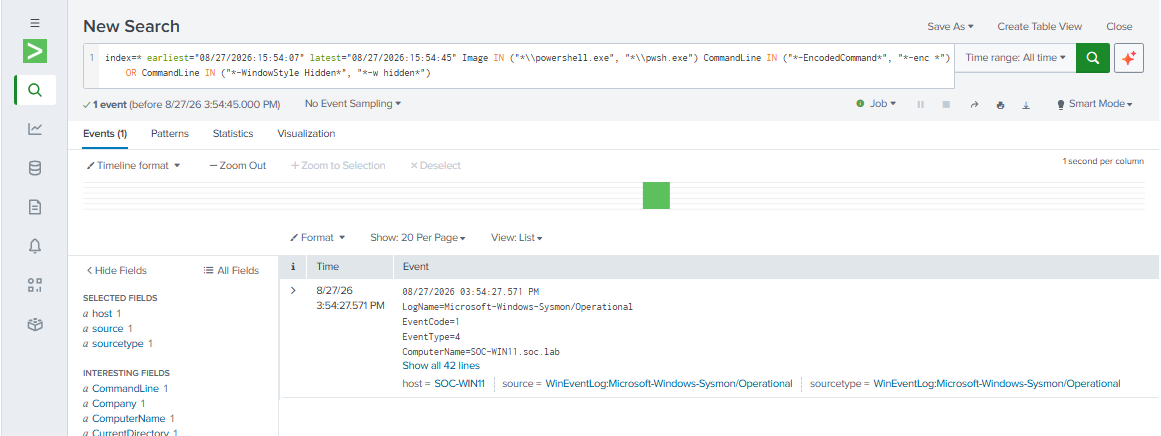
Task: Stop the search job
Action: pos(946,104)
